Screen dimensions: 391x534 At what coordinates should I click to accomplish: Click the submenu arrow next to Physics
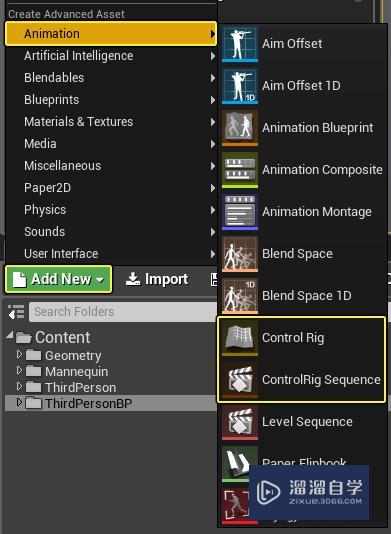213,210
